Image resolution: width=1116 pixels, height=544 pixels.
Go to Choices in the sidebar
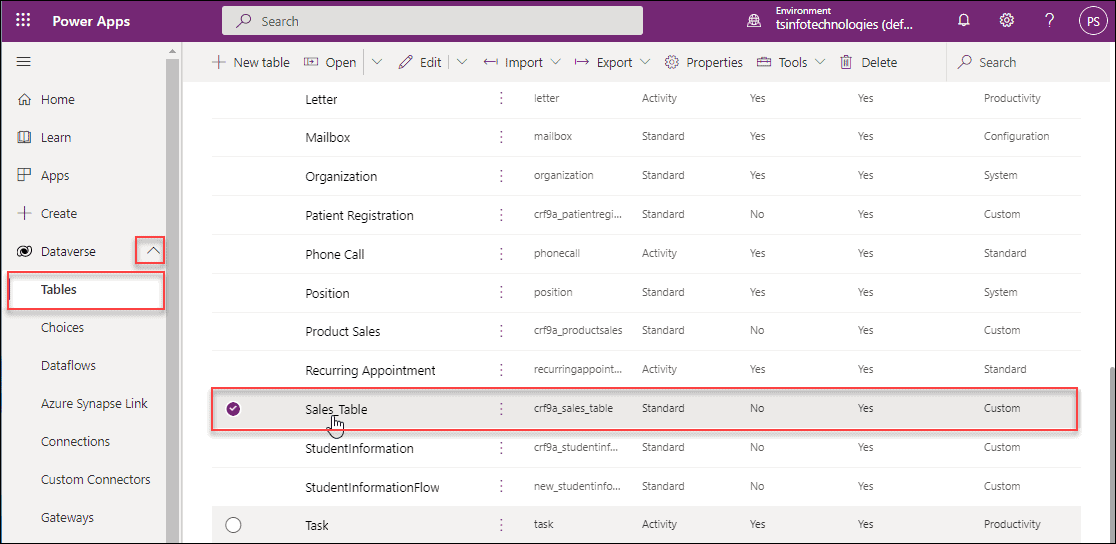[x=63, y=328]
